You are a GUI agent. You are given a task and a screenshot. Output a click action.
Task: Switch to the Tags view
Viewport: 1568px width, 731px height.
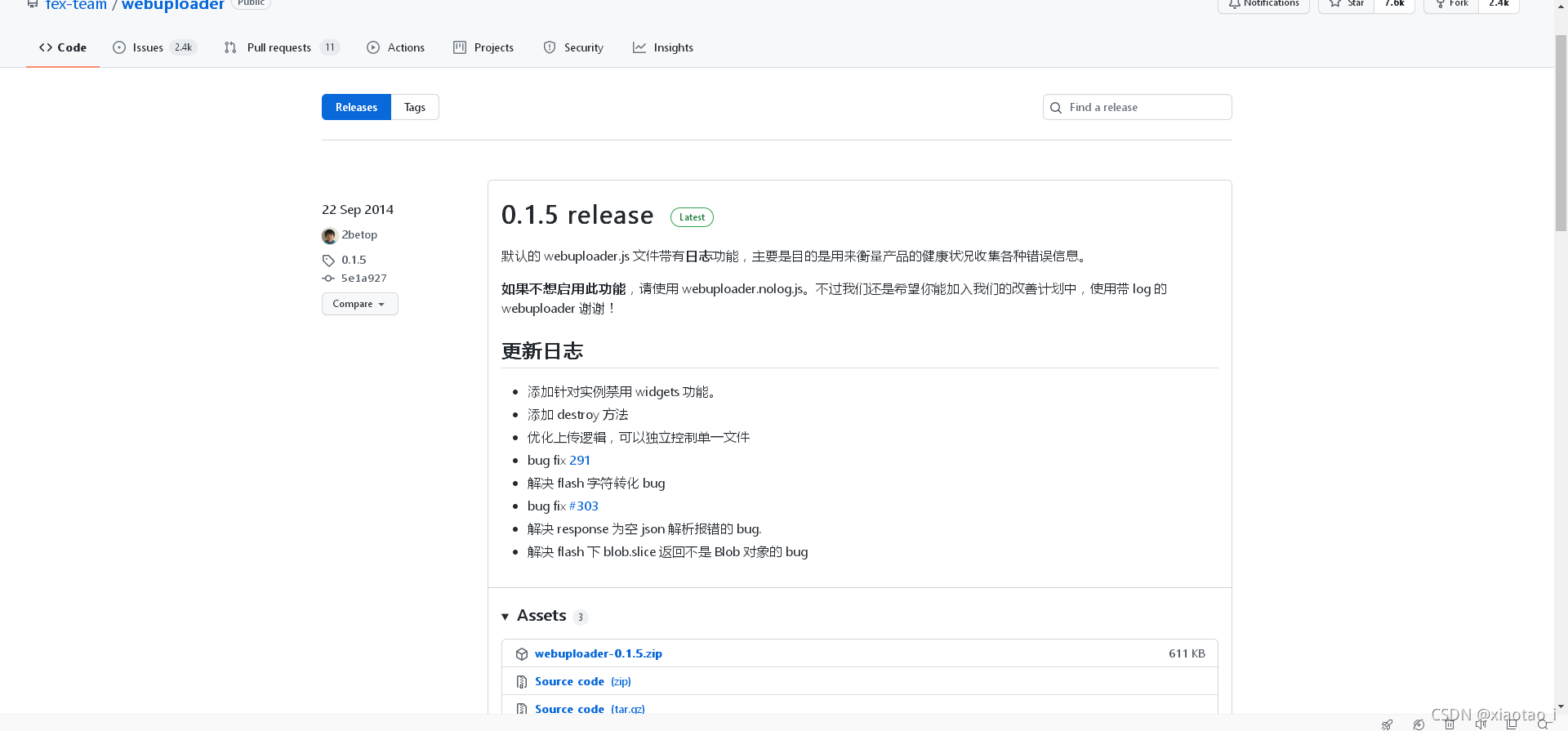coord(415,107)
